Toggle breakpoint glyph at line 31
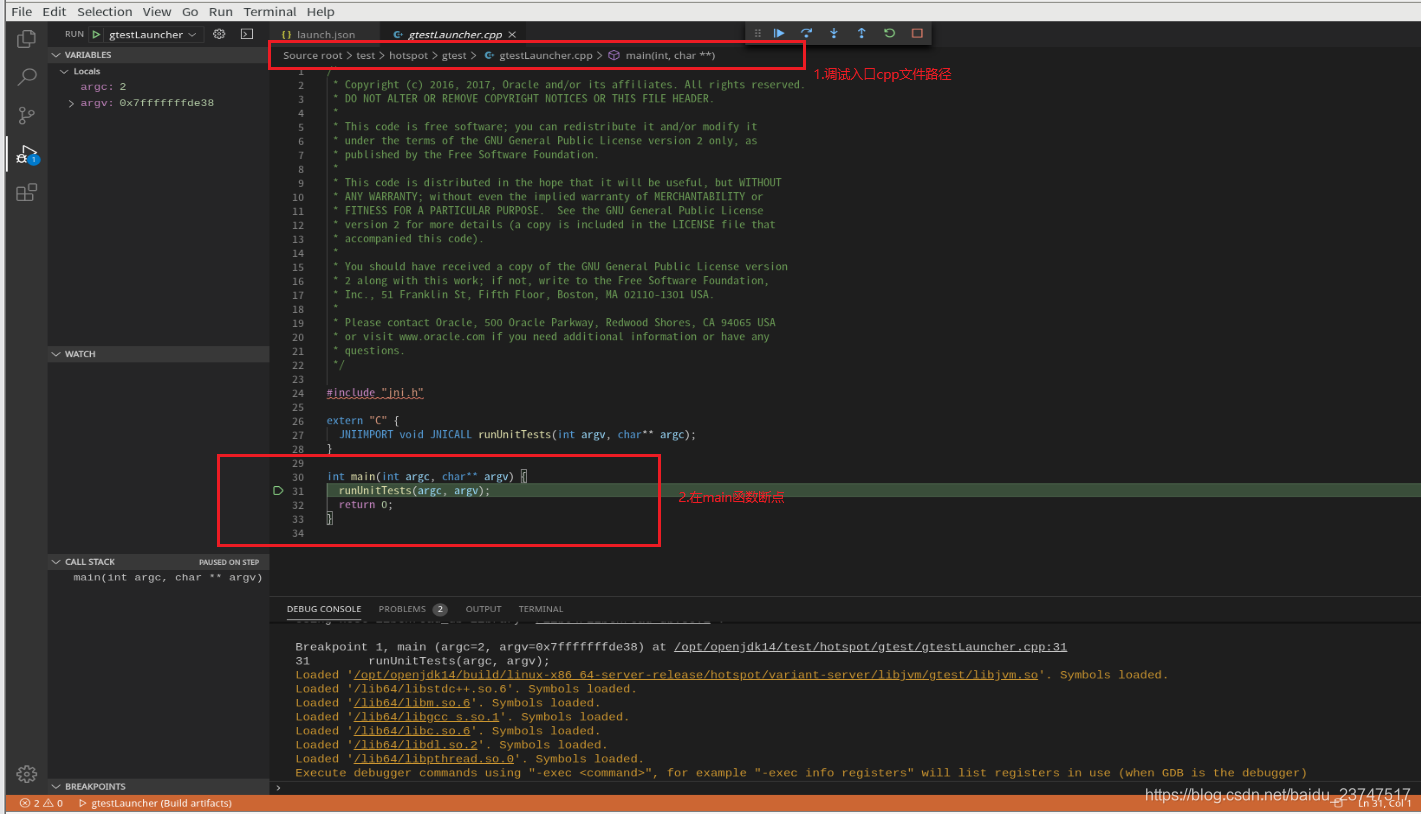Viewport: 1421px width, 814px height. (278, 491)
